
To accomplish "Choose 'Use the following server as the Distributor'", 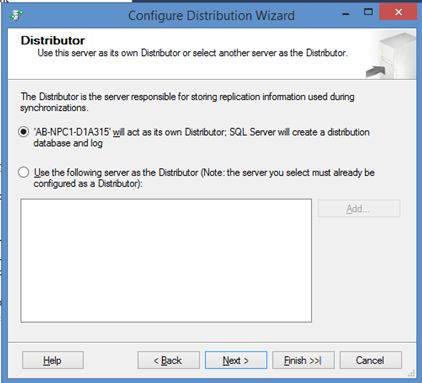I will click(23, 173).
